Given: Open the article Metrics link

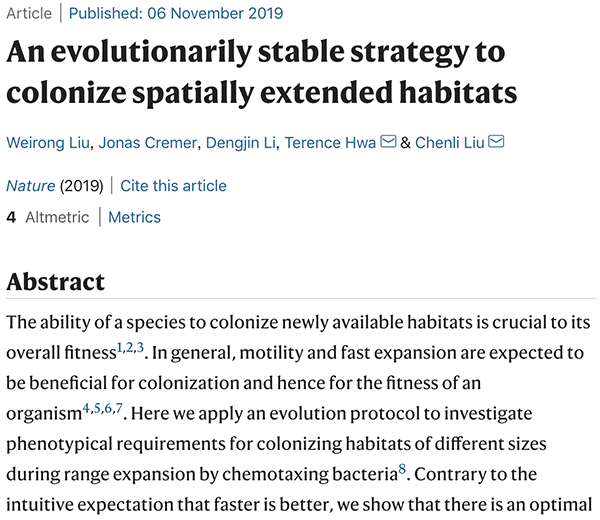Looking at the screenshot, I should coord(134,217).
